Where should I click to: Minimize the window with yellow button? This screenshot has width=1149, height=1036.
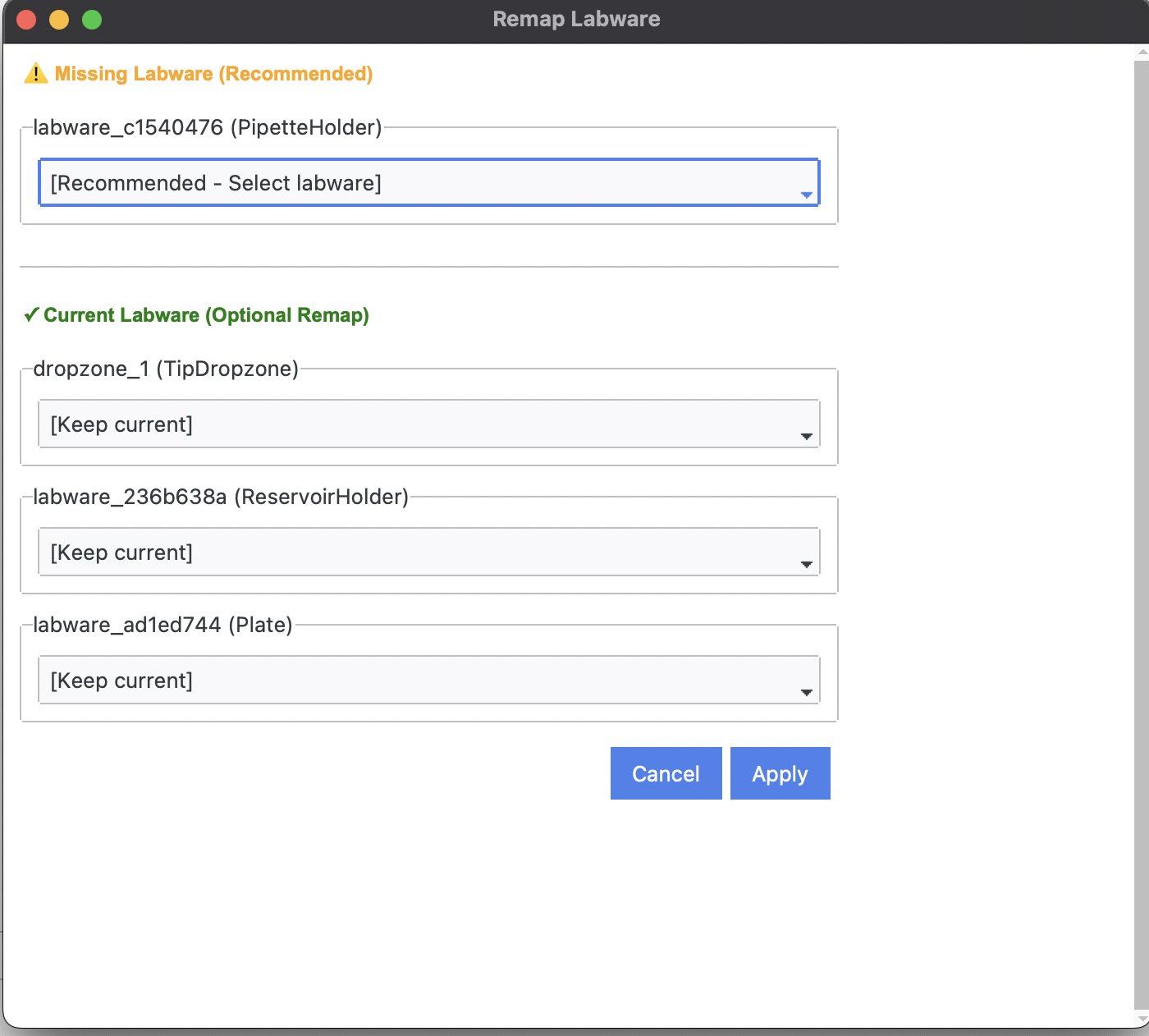[59, 20]
